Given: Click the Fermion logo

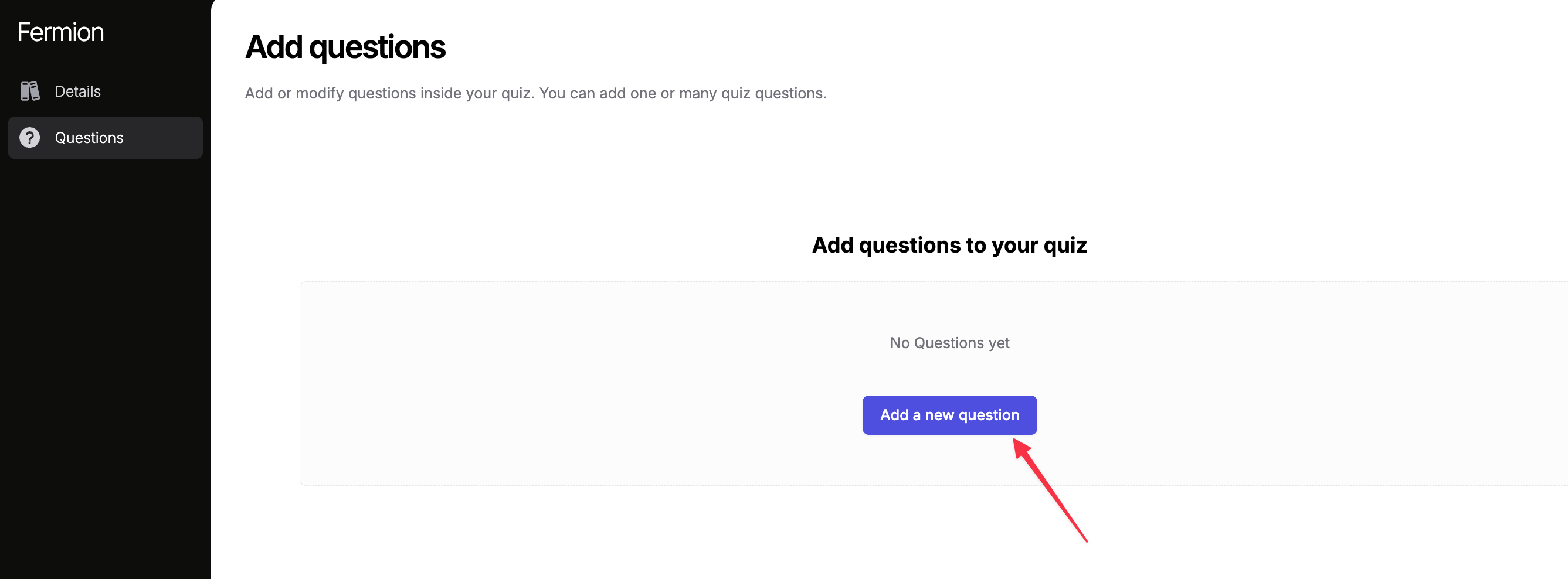Looking at the screenshot, I should pyautogui.click(x=60, y=32).
